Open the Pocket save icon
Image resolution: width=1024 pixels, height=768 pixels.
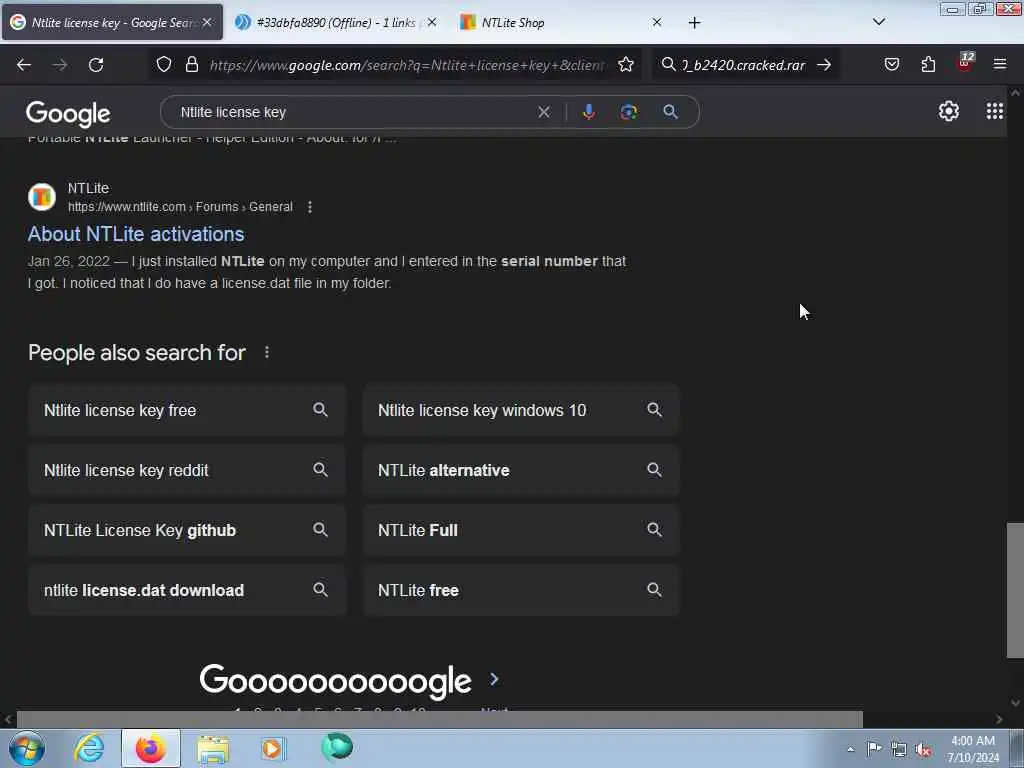891,64
